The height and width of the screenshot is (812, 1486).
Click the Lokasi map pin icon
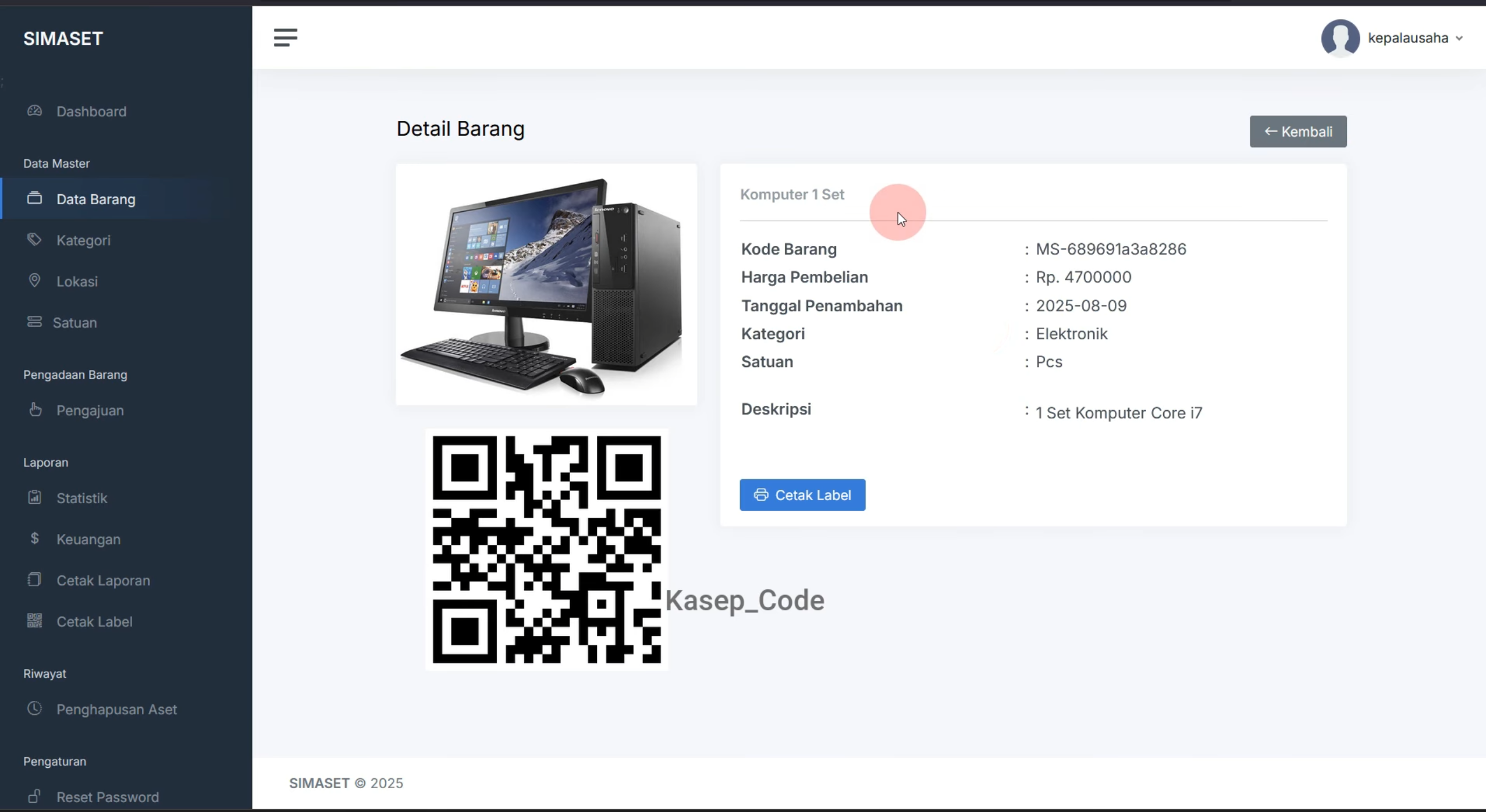[x=35, y=281]
